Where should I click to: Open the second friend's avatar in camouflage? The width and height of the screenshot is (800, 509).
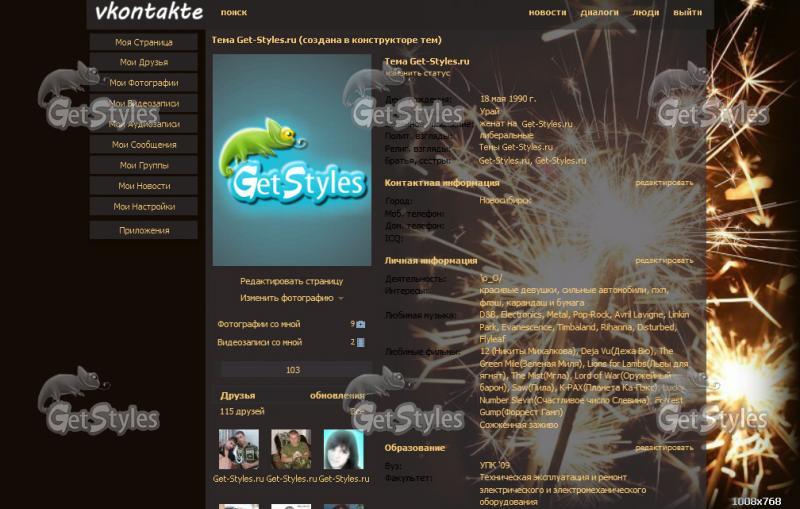pyautogui.click(x=291, y=450)
